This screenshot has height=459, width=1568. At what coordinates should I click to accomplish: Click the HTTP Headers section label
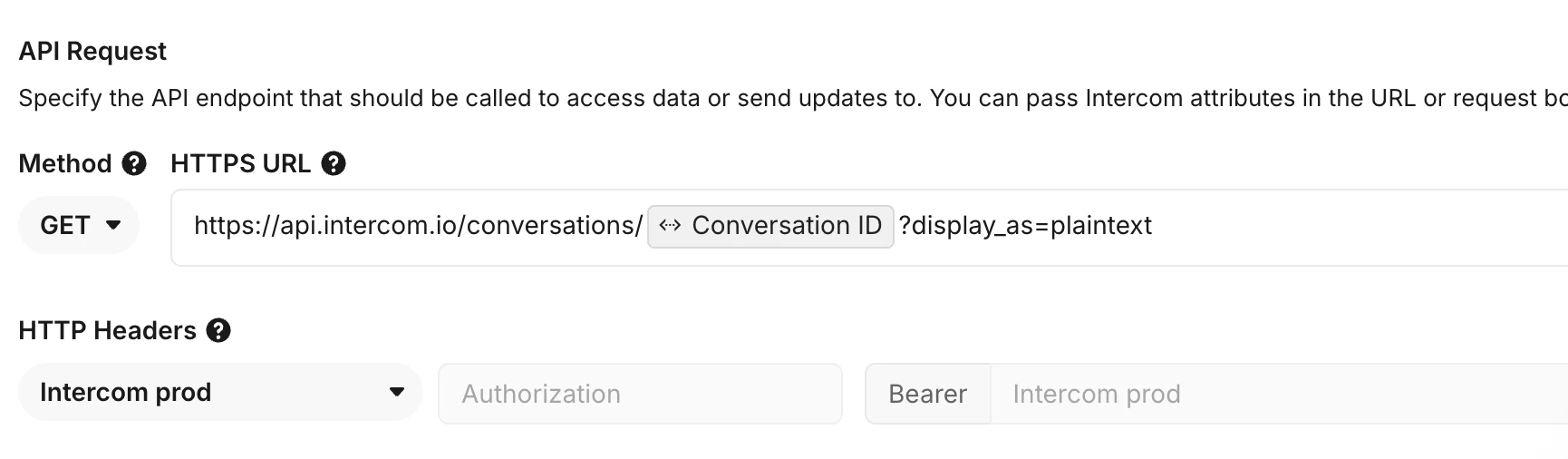(107, 330)
